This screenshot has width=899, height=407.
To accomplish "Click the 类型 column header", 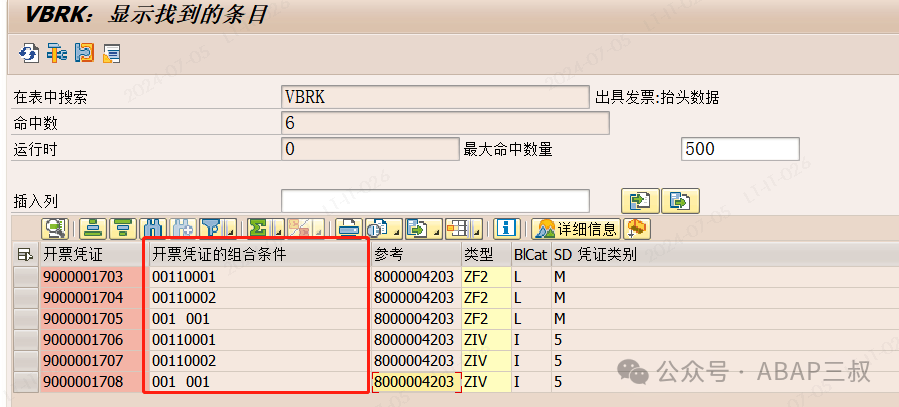I will pos(486,256).
